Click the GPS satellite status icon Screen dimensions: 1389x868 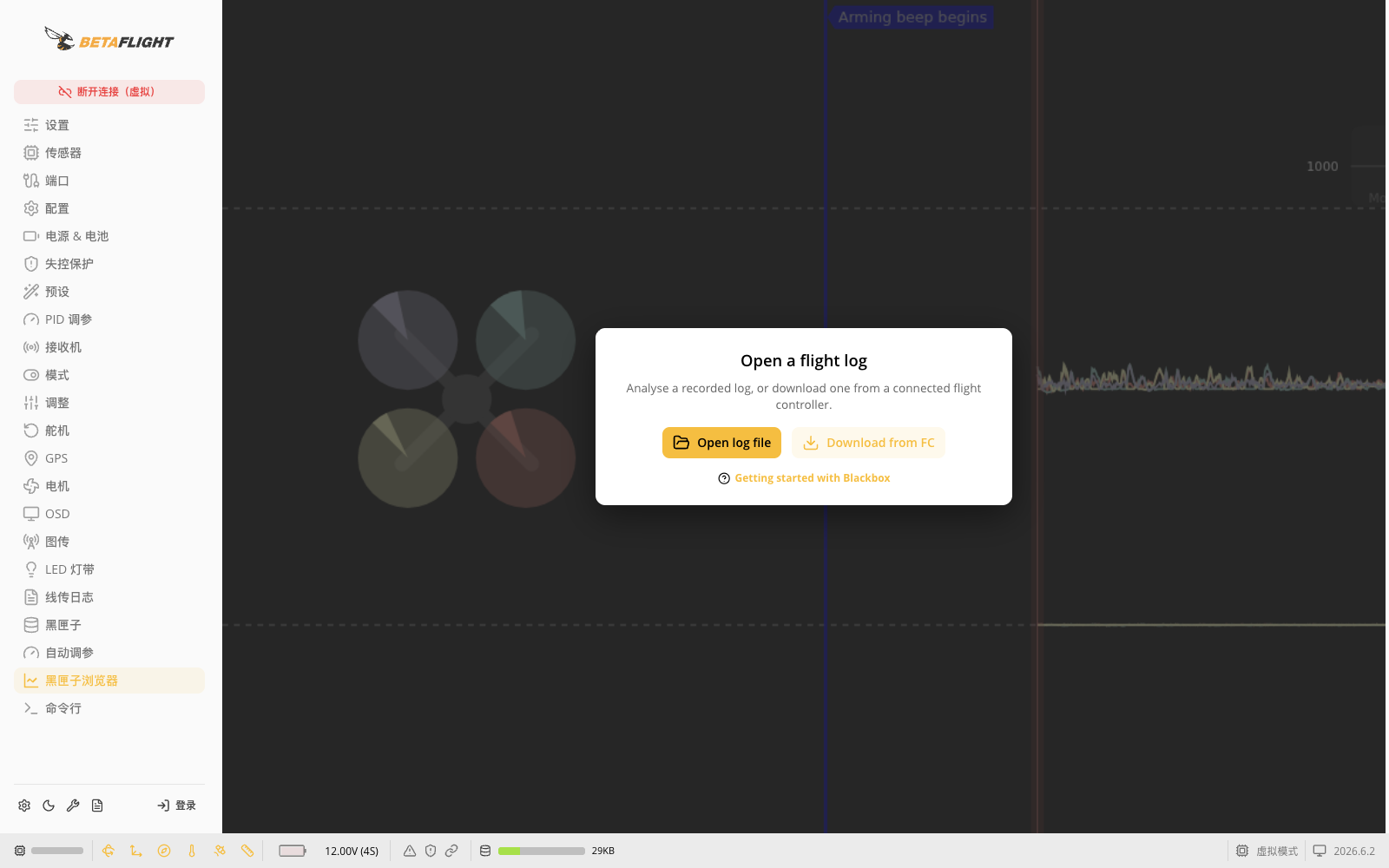(220, 851)
